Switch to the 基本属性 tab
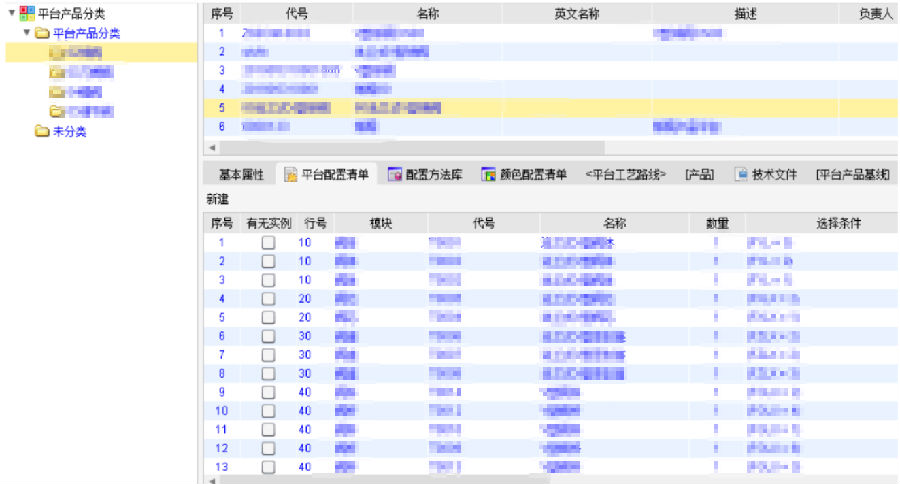Viewport: 900px width, 484px height. point(241,175)
